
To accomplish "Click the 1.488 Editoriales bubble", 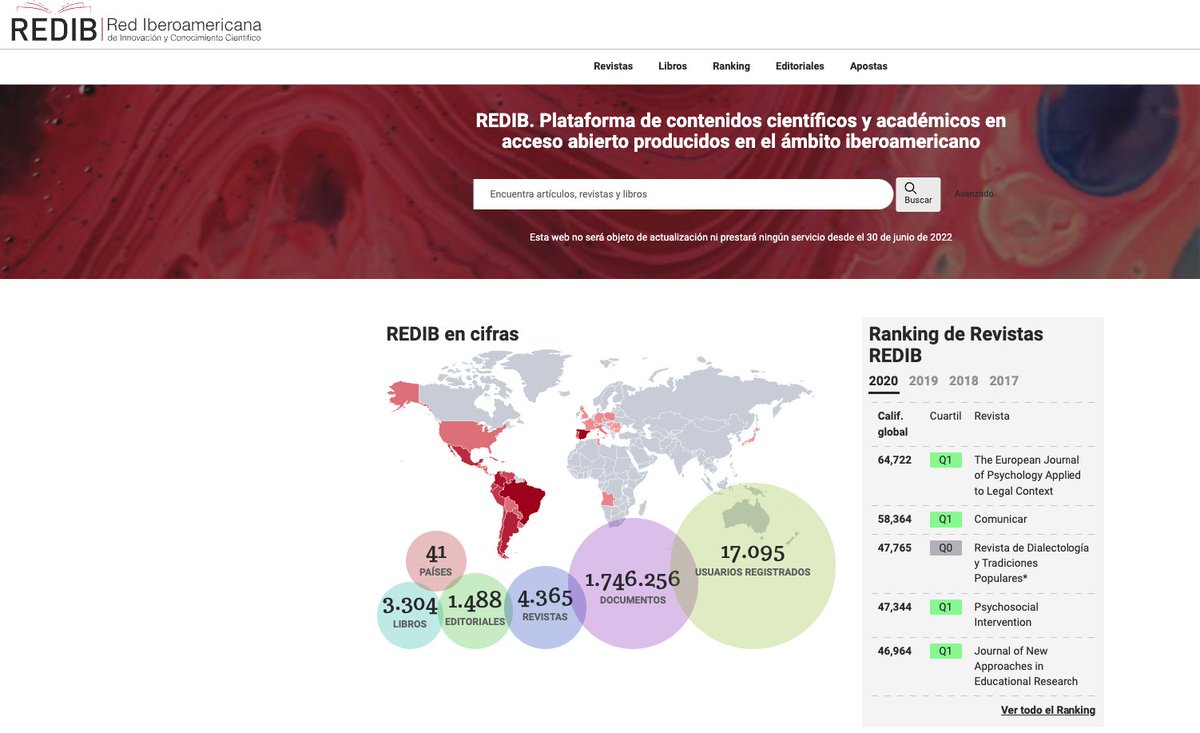I will point(476,610).
